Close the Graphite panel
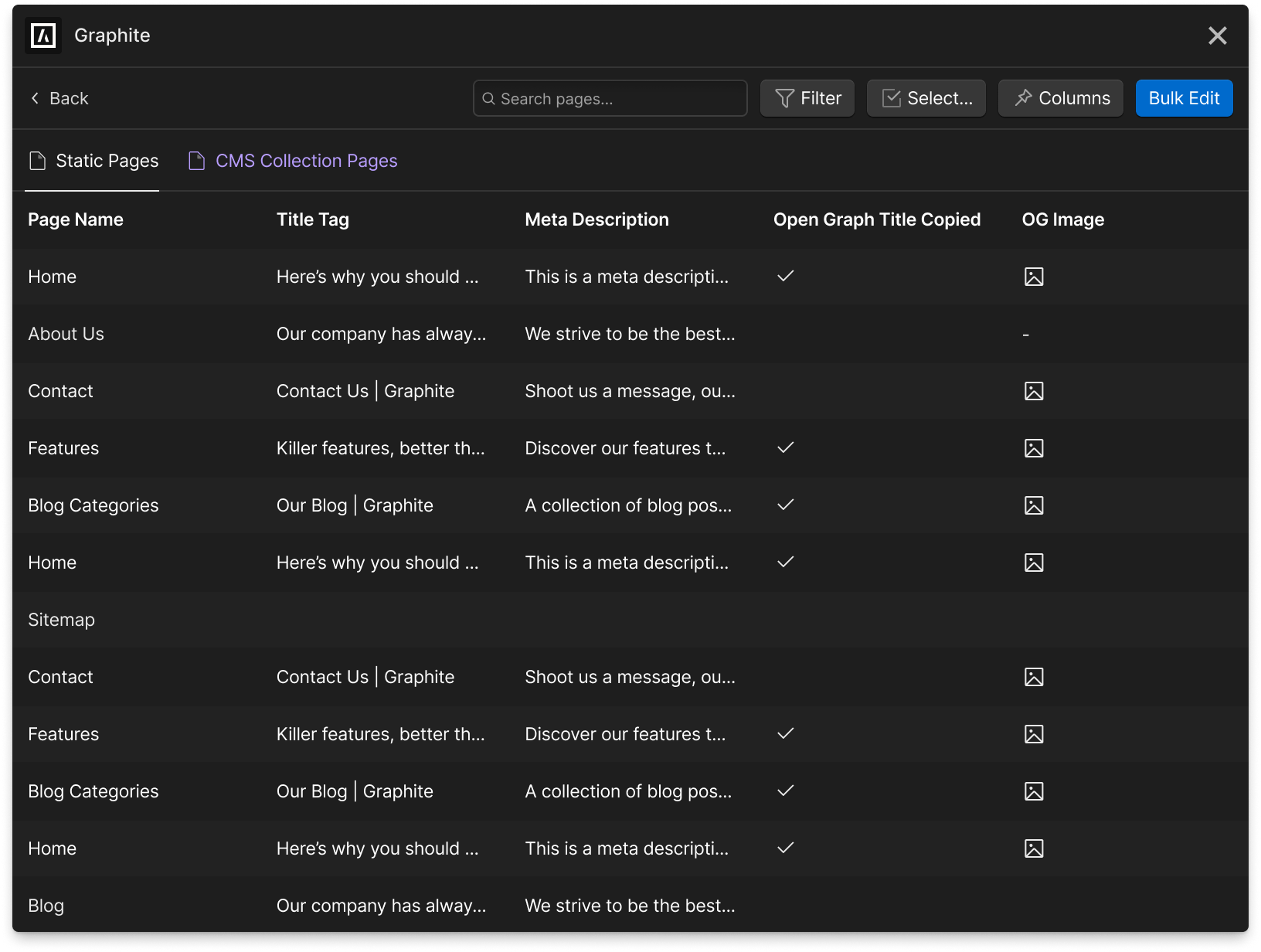Viewport: 1261px width, 952px height. (x=1217, y=36)
